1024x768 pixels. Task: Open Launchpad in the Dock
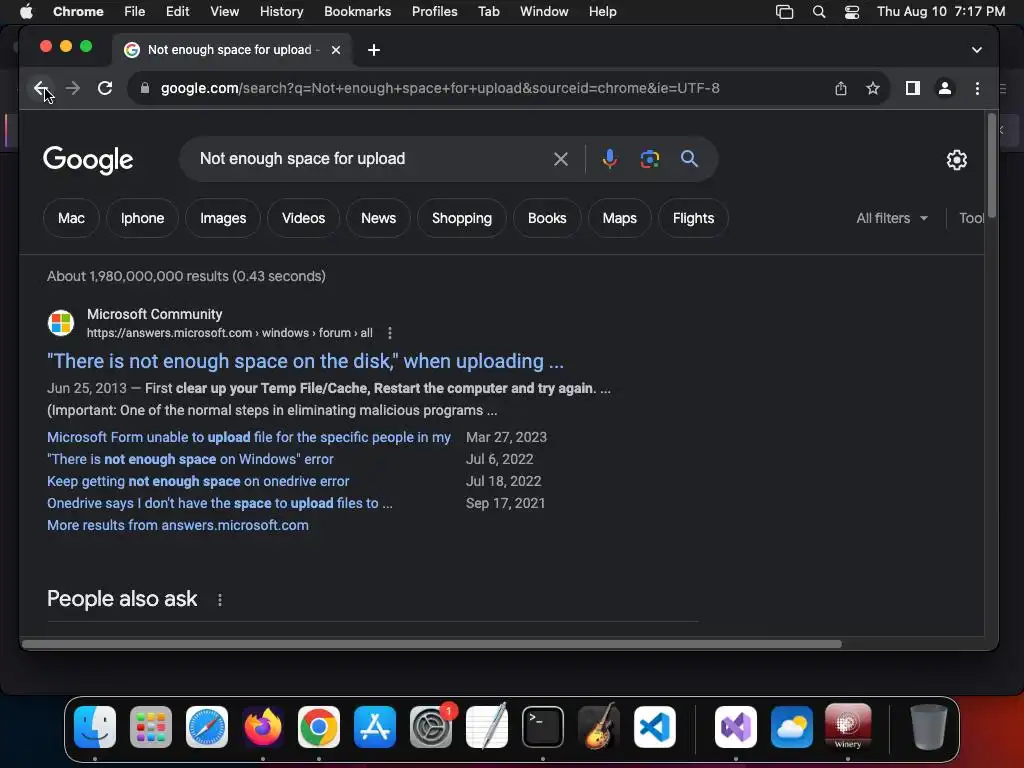point(151,726)
